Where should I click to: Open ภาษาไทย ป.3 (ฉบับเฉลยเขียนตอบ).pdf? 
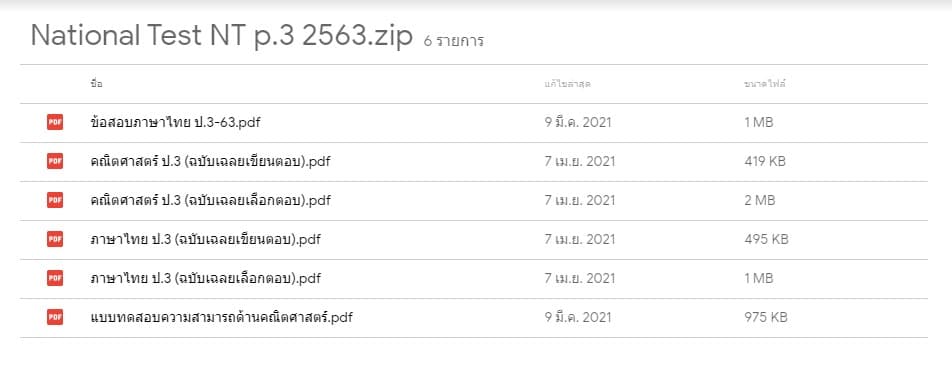pyautogui.click(x=205, y=239)
